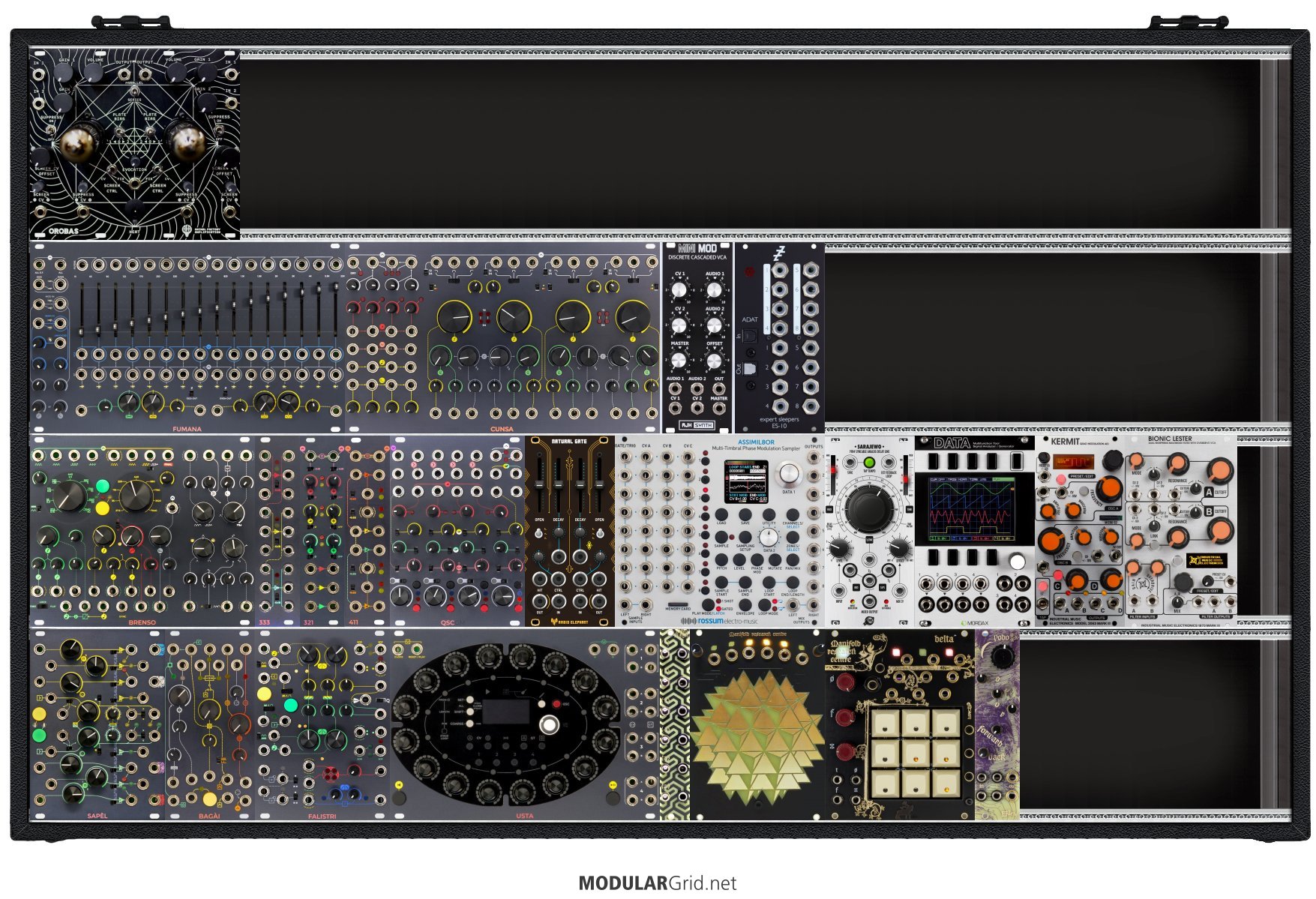Screen dimensions: 1316x899
Task: Click the Mini Mod AUDIO 1 knob
Action: point(715,289)
